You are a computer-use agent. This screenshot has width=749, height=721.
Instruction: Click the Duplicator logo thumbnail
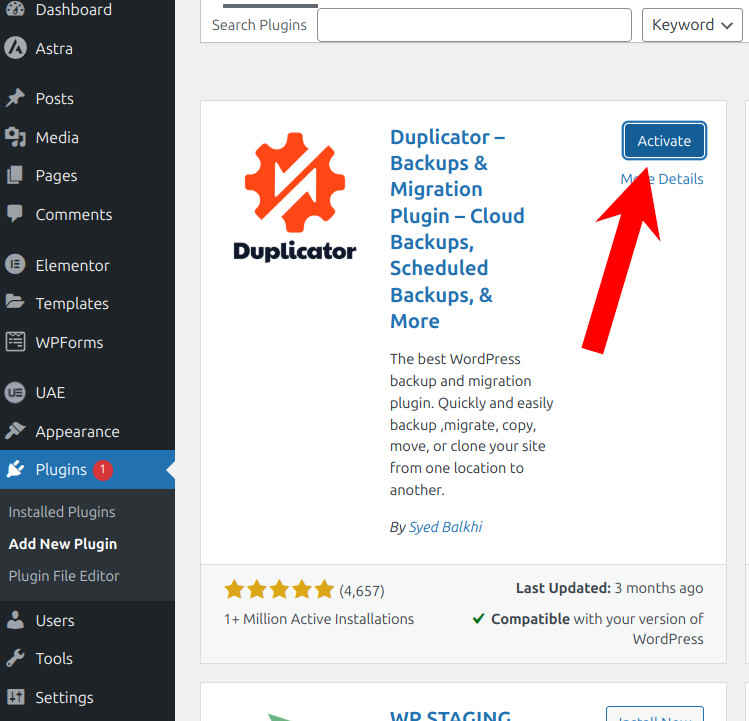click(x=295, y=197)
